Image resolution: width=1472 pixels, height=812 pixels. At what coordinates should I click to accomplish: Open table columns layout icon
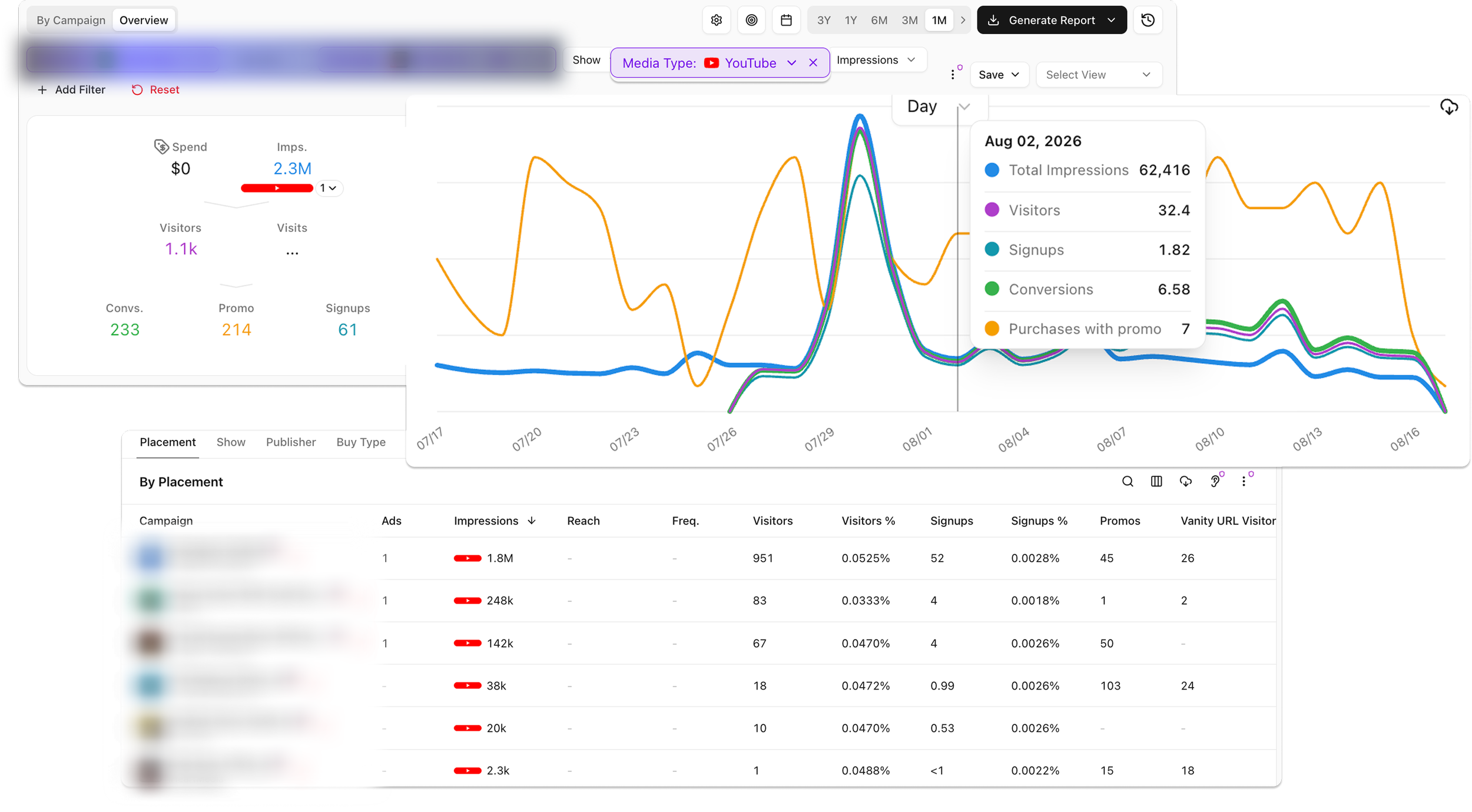point(1156,482)
